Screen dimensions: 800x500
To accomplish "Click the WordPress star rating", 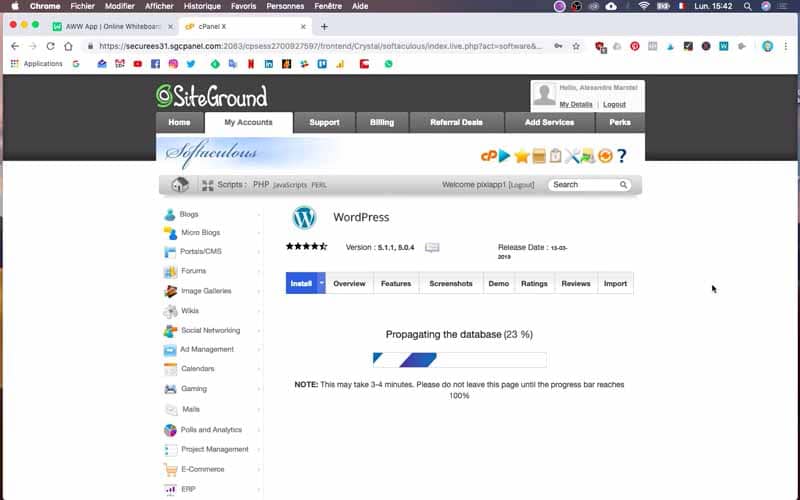I will (x=307, y=246).
